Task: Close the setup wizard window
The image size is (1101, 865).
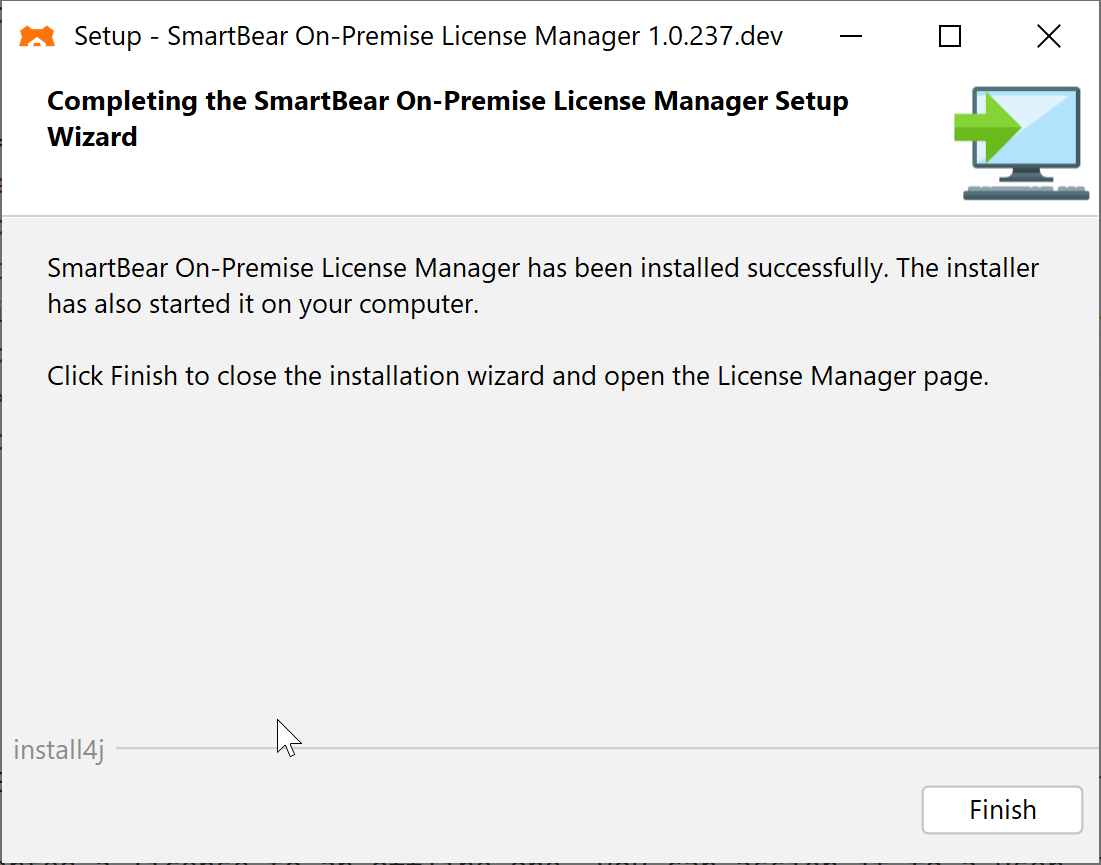Action: [1048, 36]
